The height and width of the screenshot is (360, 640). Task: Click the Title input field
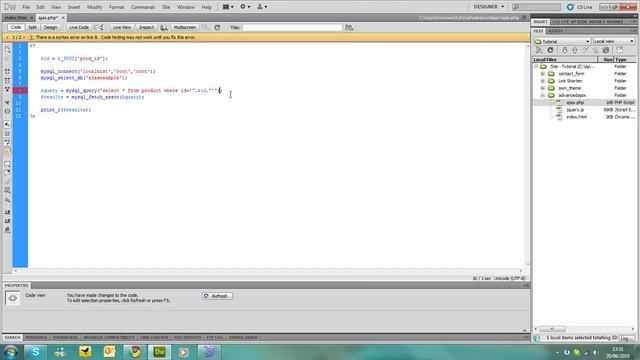292,27
